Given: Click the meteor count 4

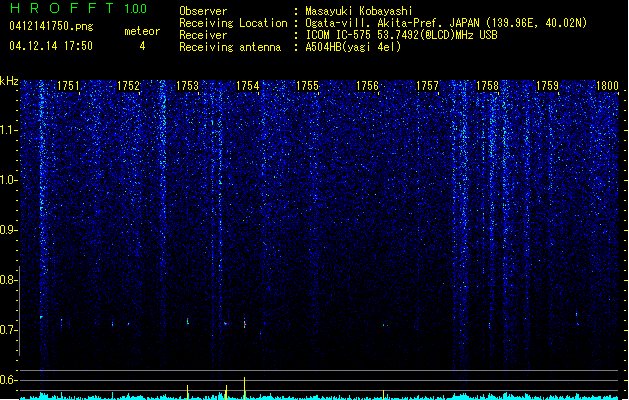Looking at the screenshot, I should 142,46.
